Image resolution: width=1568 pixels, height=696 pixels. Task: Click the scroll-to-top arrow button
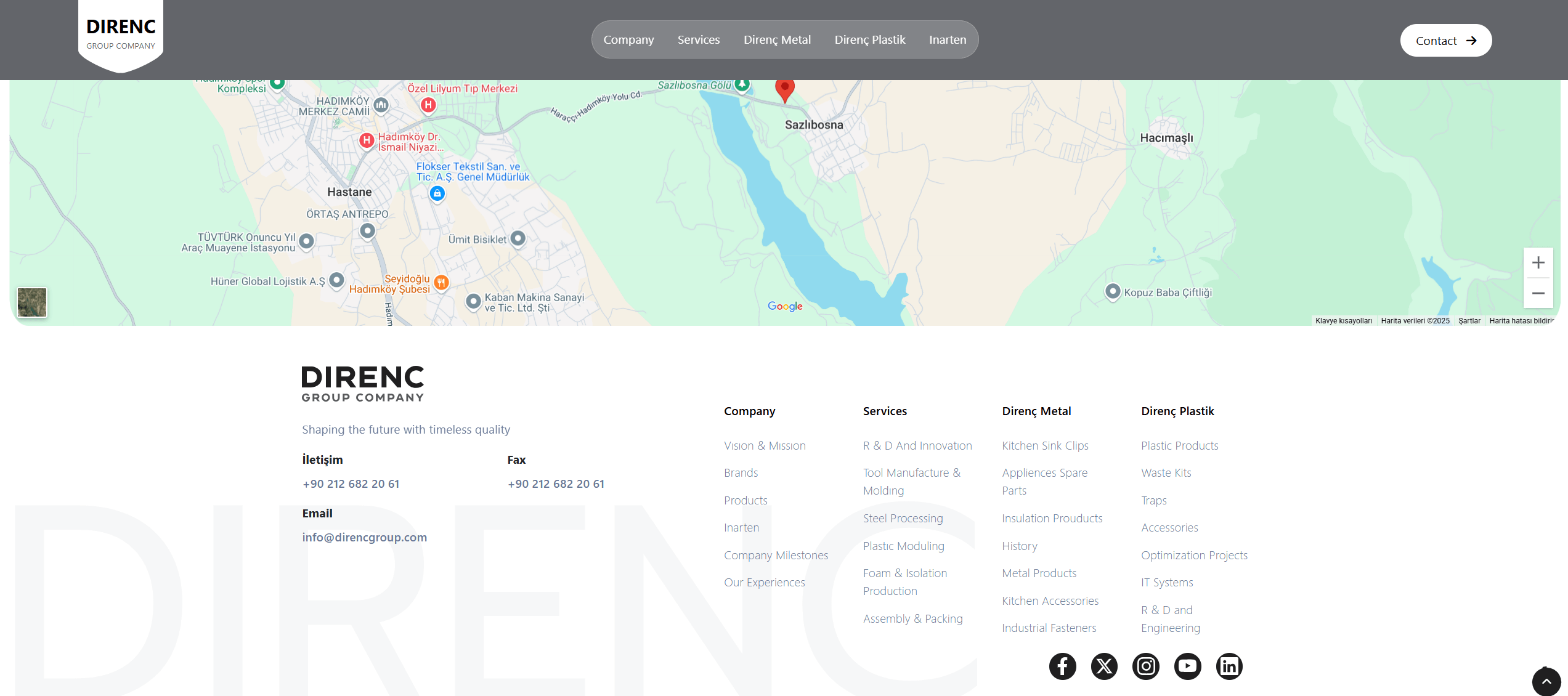[x=1546, y=681]
